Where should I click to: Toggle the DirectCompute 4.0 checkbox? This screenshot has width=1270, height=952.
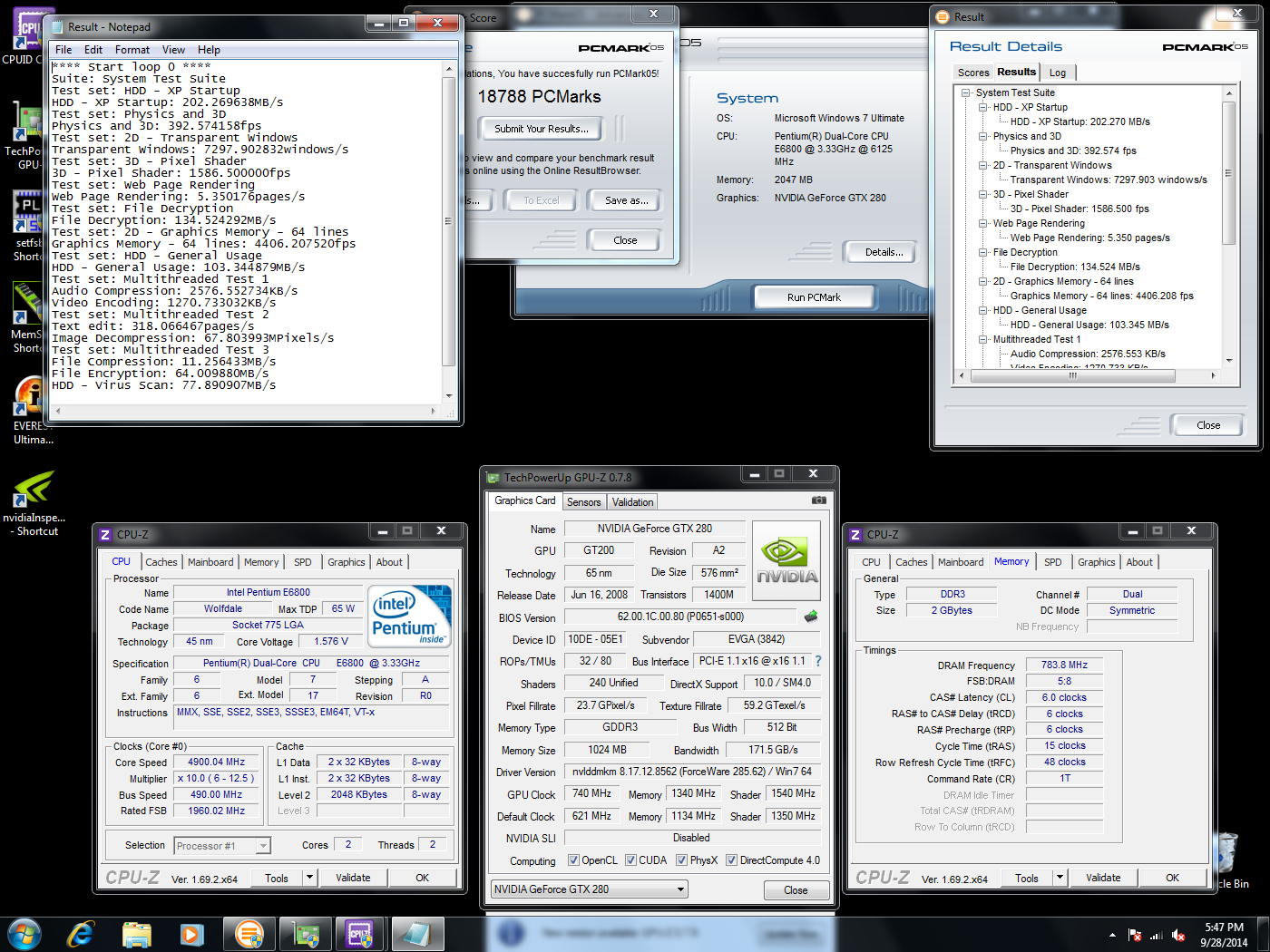pyautogui.click(x=731, y=860)
